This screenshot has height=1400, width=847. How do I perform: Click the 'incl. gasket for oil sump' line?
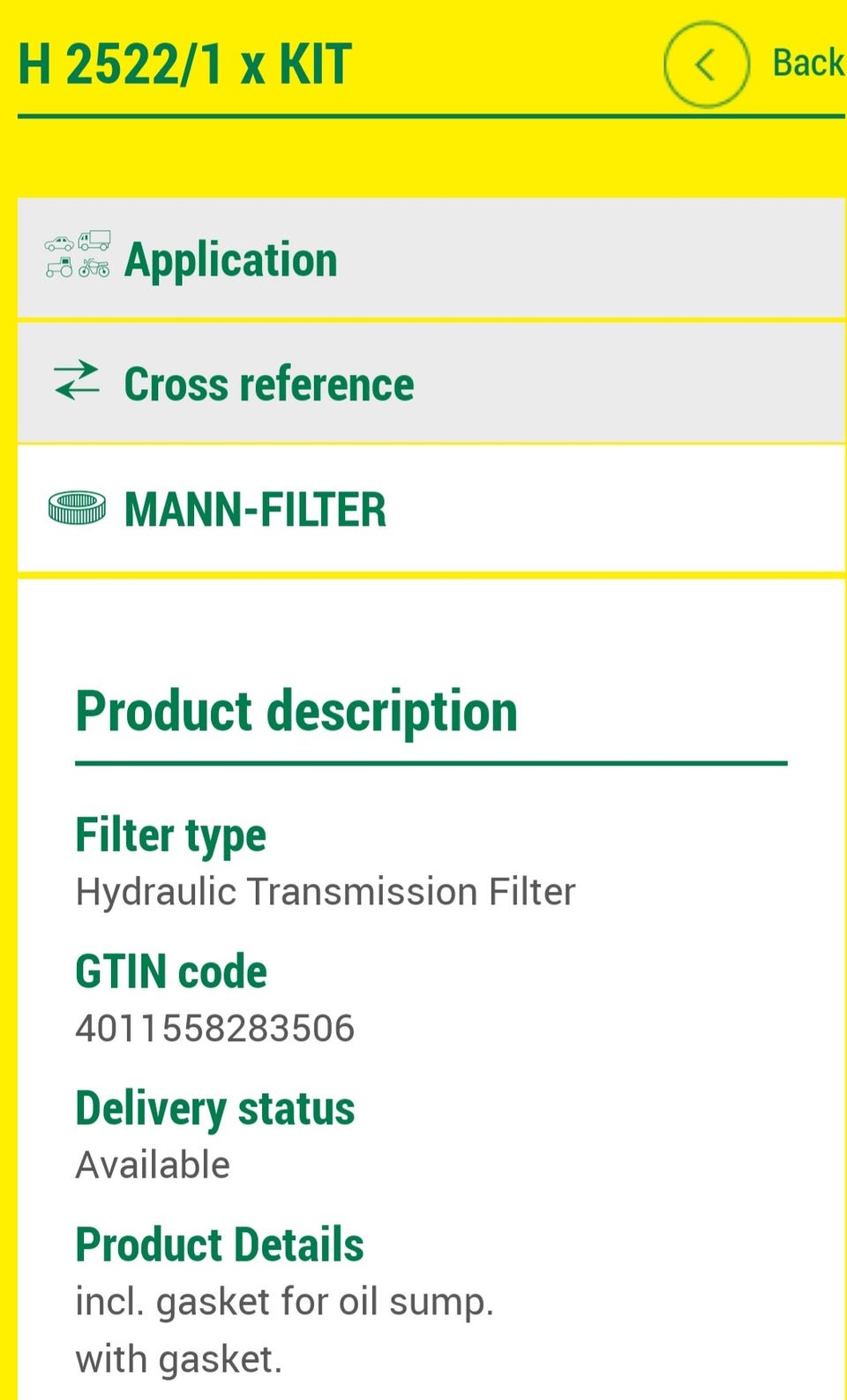284,1302
